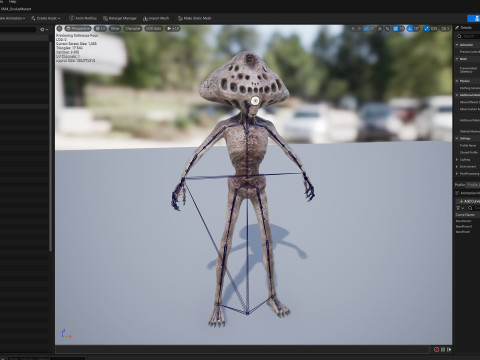
Task: Click the Pause playback button
Action: tap(443, 349)
